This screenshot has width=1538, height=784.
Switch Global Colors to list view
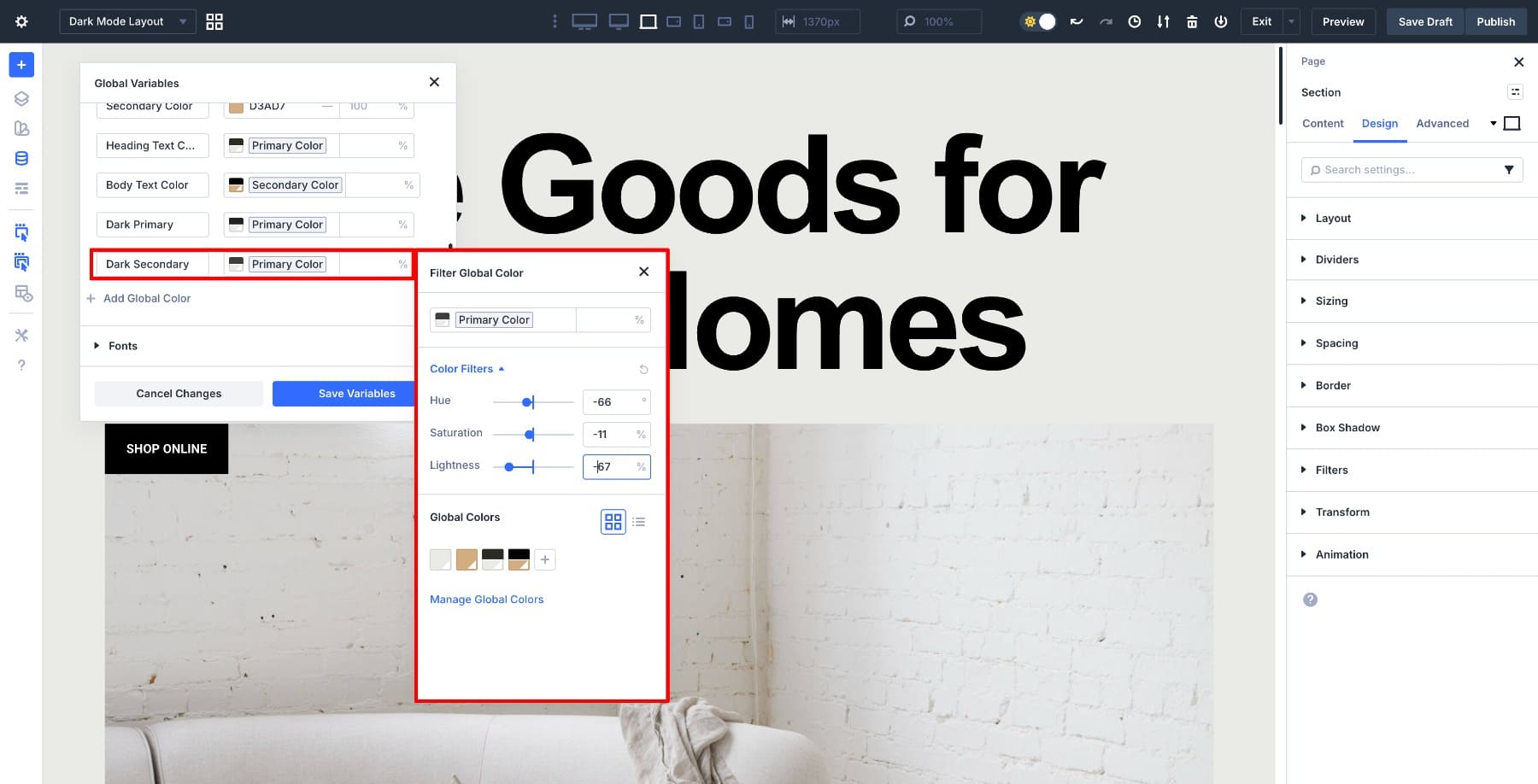tap(639, 522)
